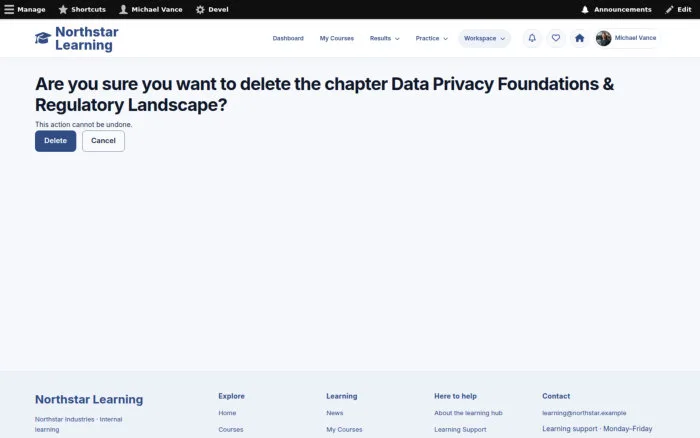This screenshot has height=438, width=700.
Task: Open notifications bell in site header
Action: click(x=532, y=38)
